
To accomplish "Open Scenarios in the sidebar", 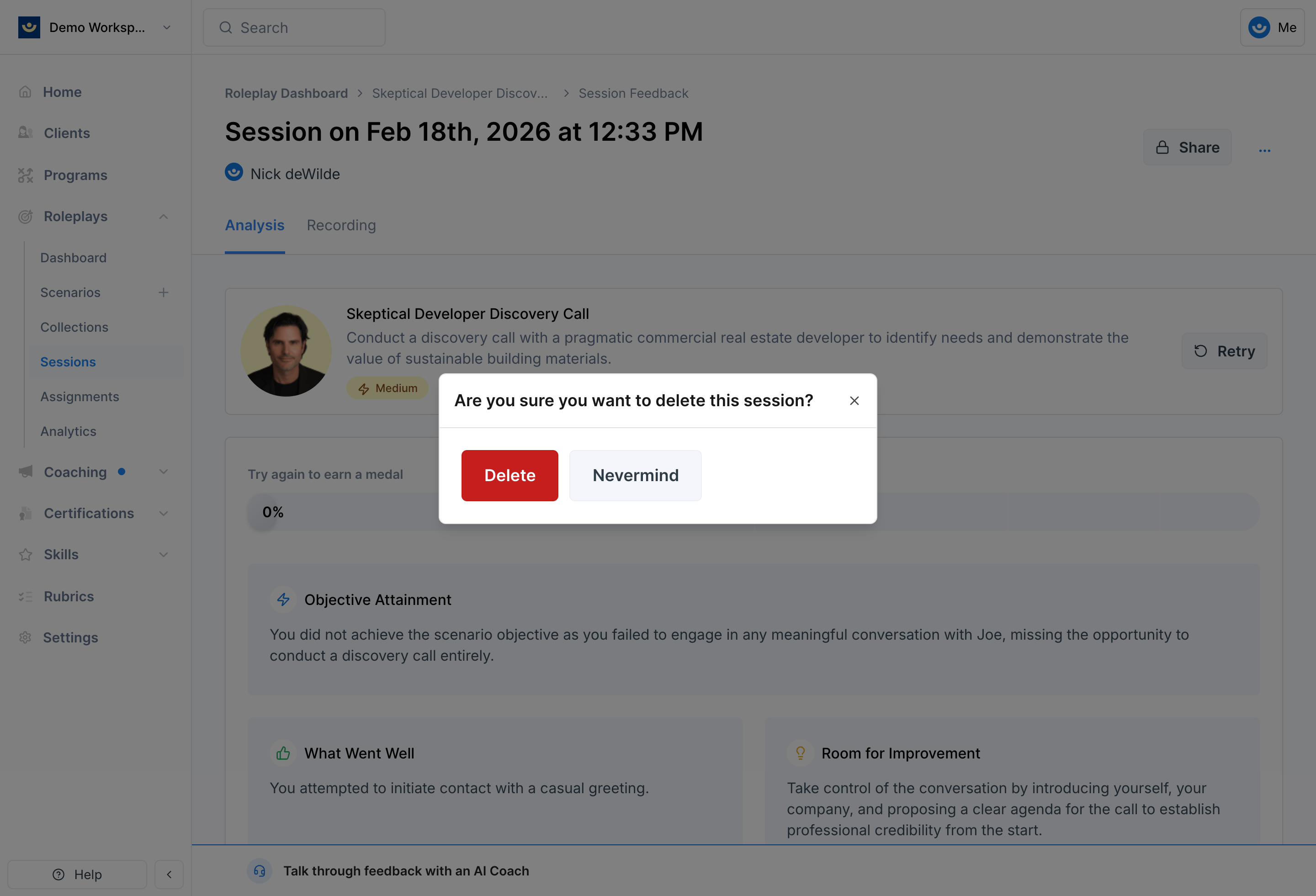I will pyautogui.click(x=70, y=292).
